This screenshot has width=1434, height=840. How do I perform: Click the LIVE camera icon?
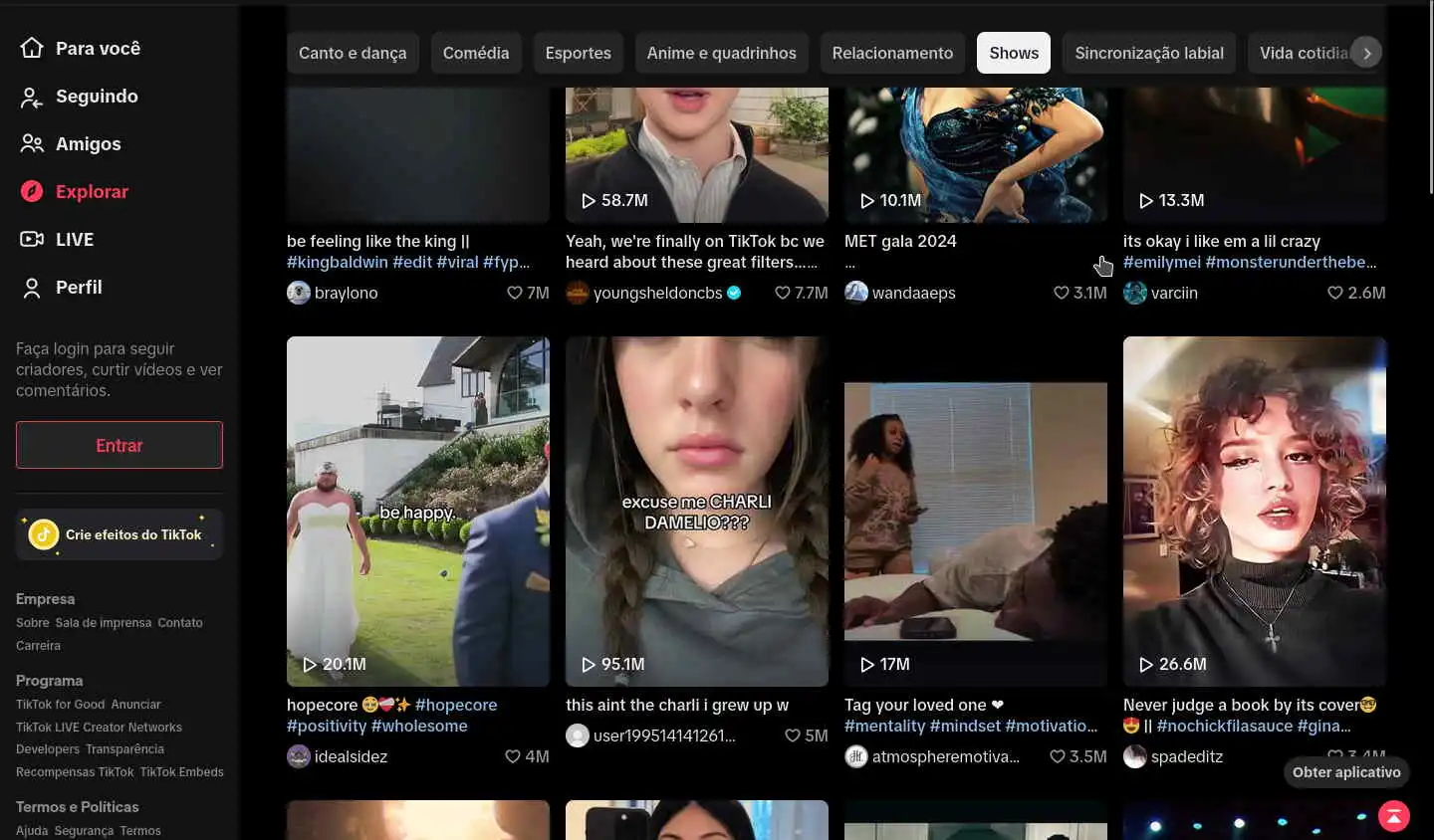[x=32, y=239]
